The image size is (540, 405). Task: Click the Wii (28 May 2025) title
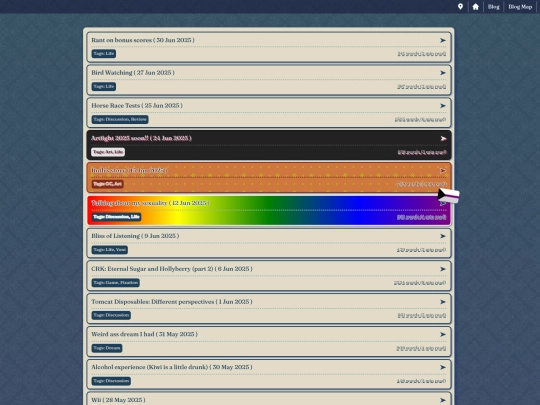[118, 400]
